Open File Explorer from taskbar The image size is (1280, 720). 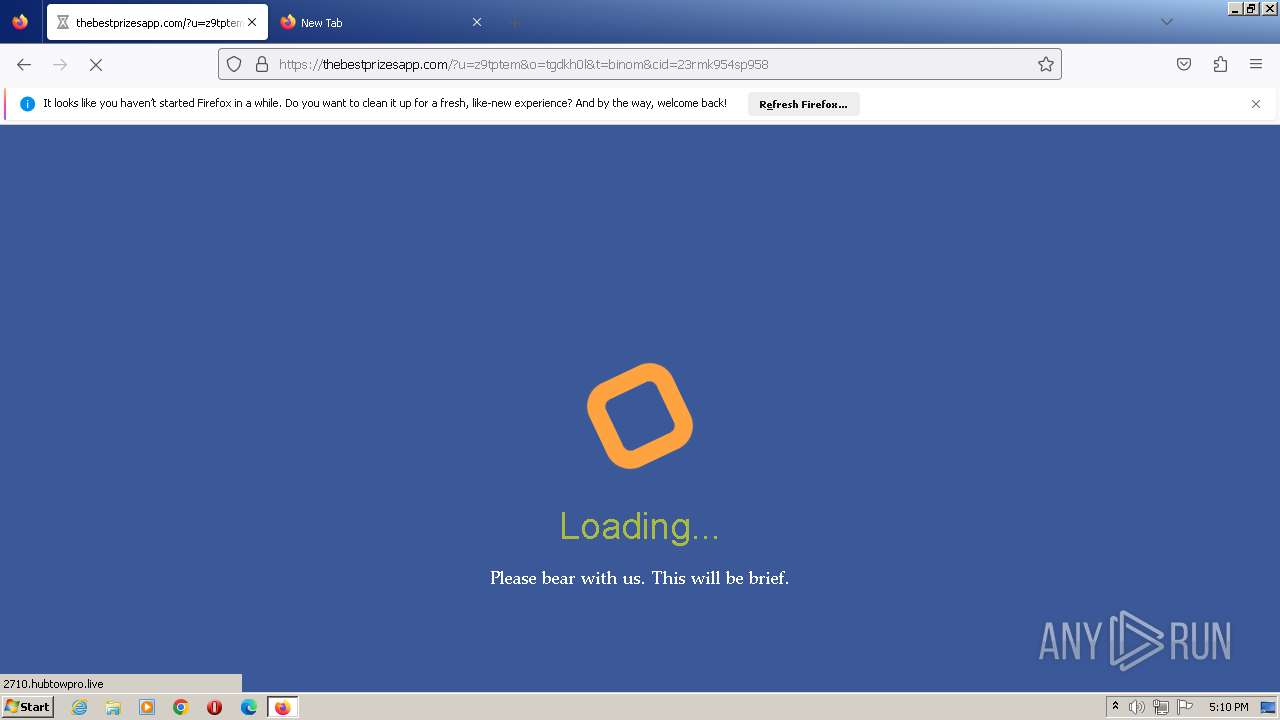pos(113,707)
